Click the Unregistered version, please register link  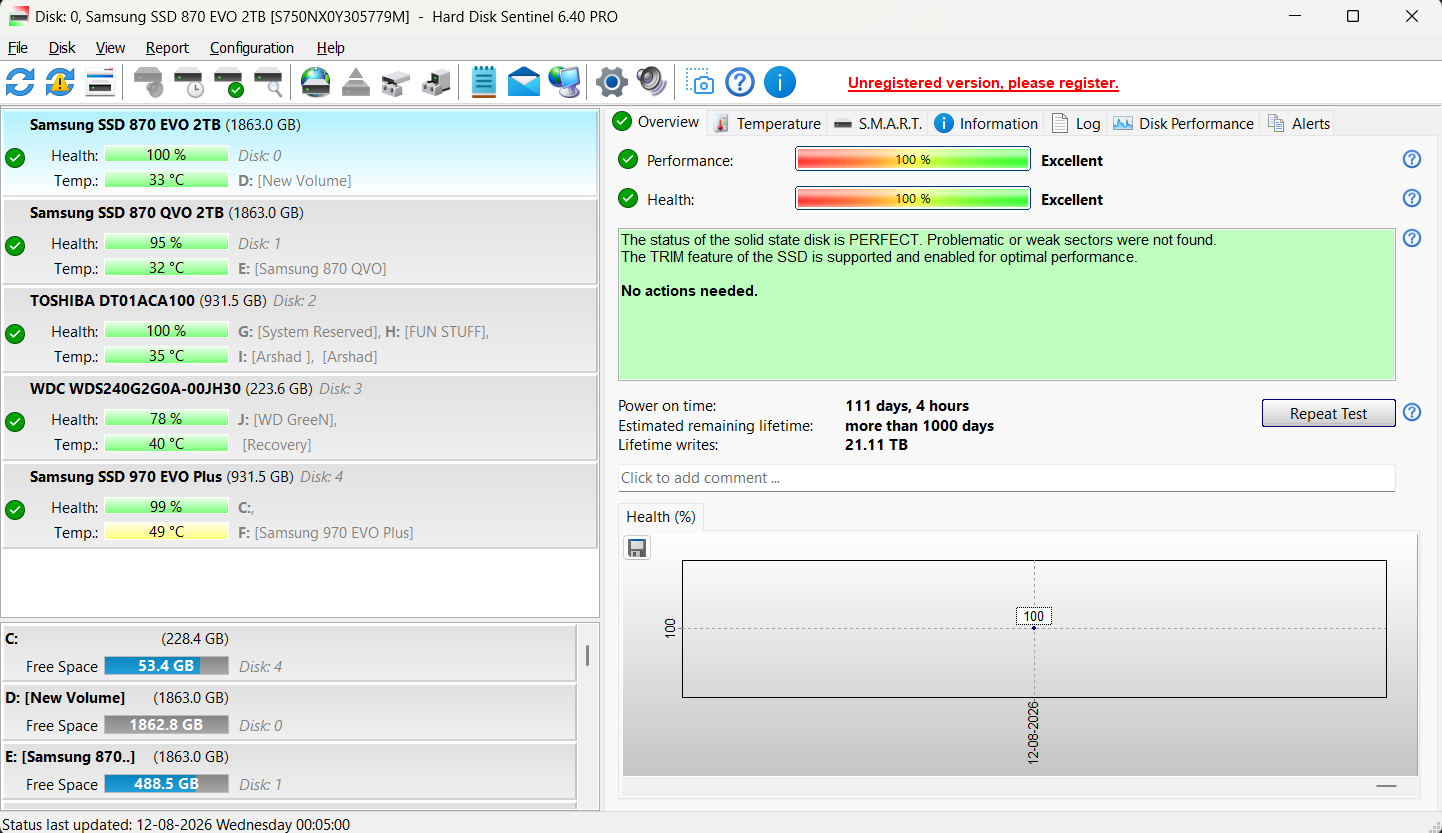983,83
